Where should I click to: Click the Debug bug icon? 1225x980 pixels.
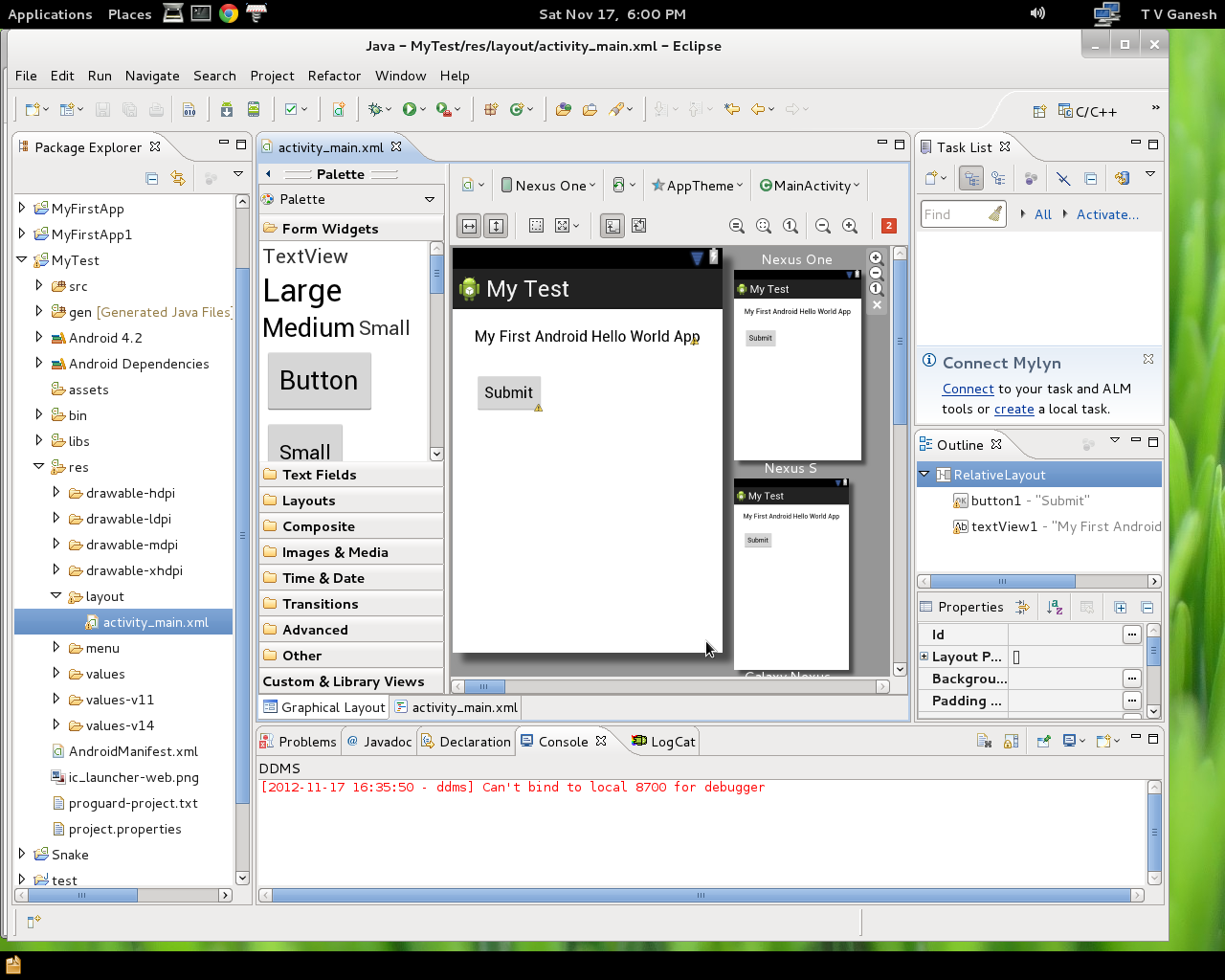pyautogui.click(x=375, y=109)
